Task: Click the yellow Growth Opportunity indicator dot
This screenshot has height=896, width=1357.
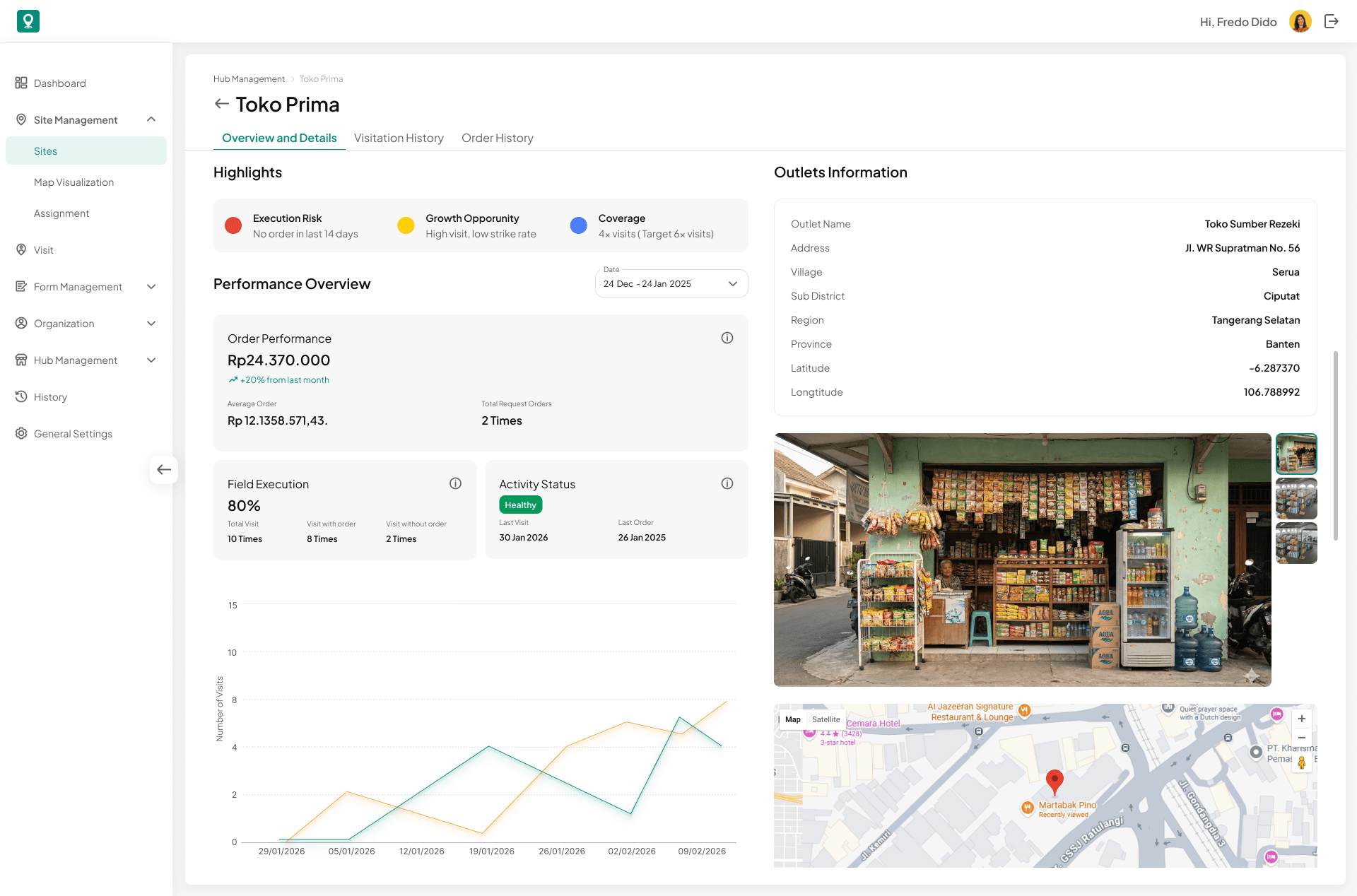Action: [x=406, y=225]
